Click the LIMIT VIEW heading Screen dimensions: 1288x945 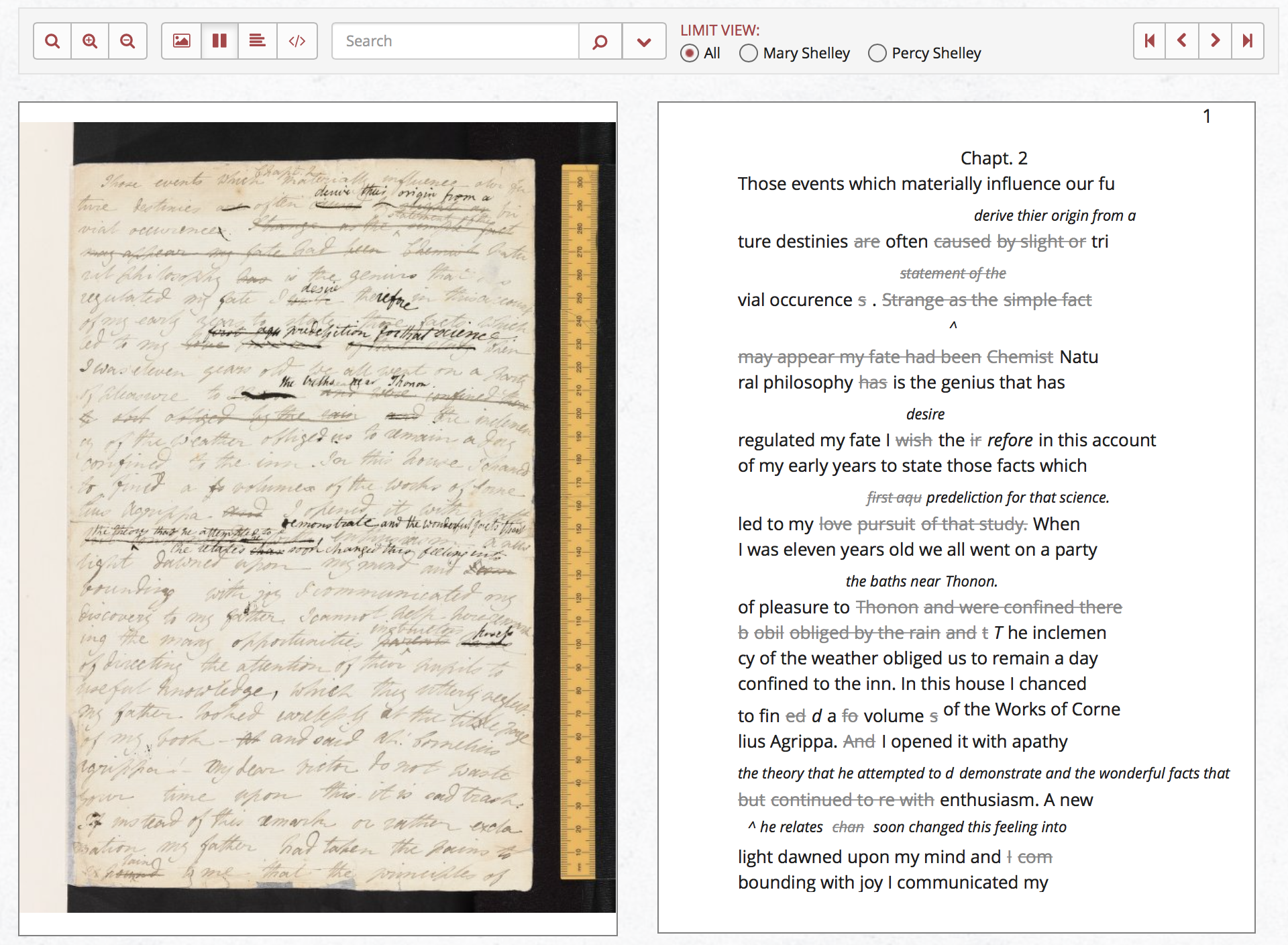click(x=720, y=30)
